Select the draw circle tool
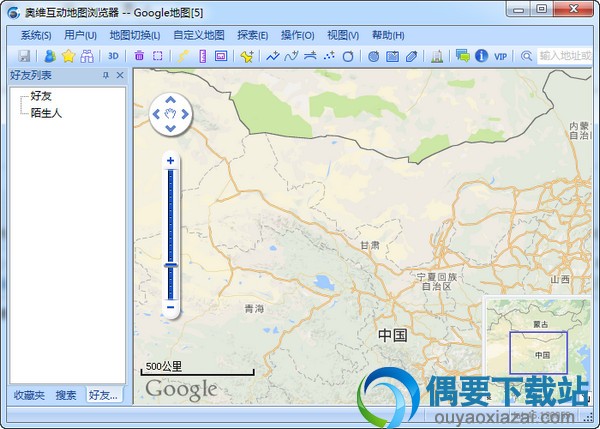 click(348, 56)
